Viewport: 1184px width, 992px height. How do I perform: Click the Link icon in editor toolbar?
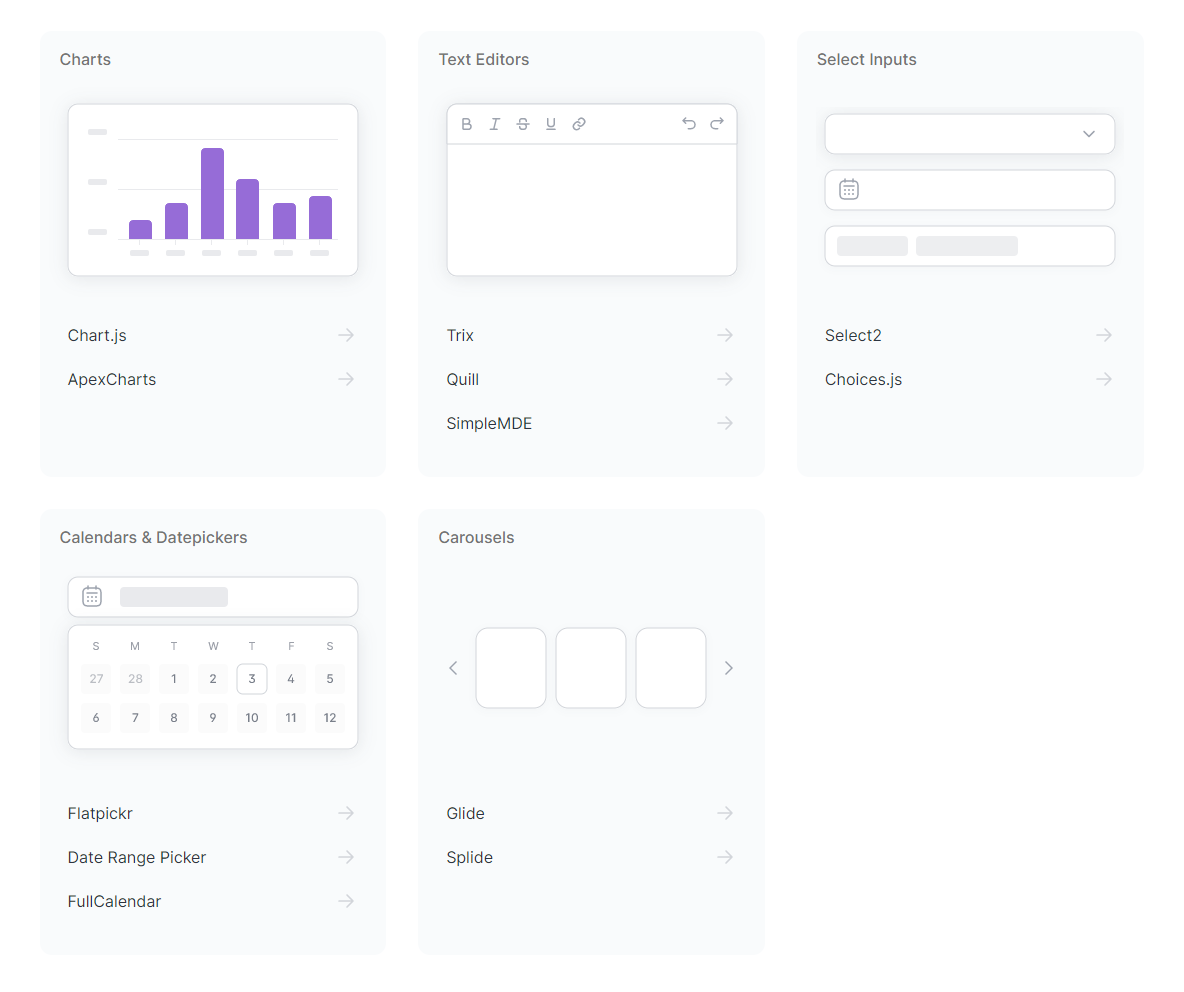point(579,124)
